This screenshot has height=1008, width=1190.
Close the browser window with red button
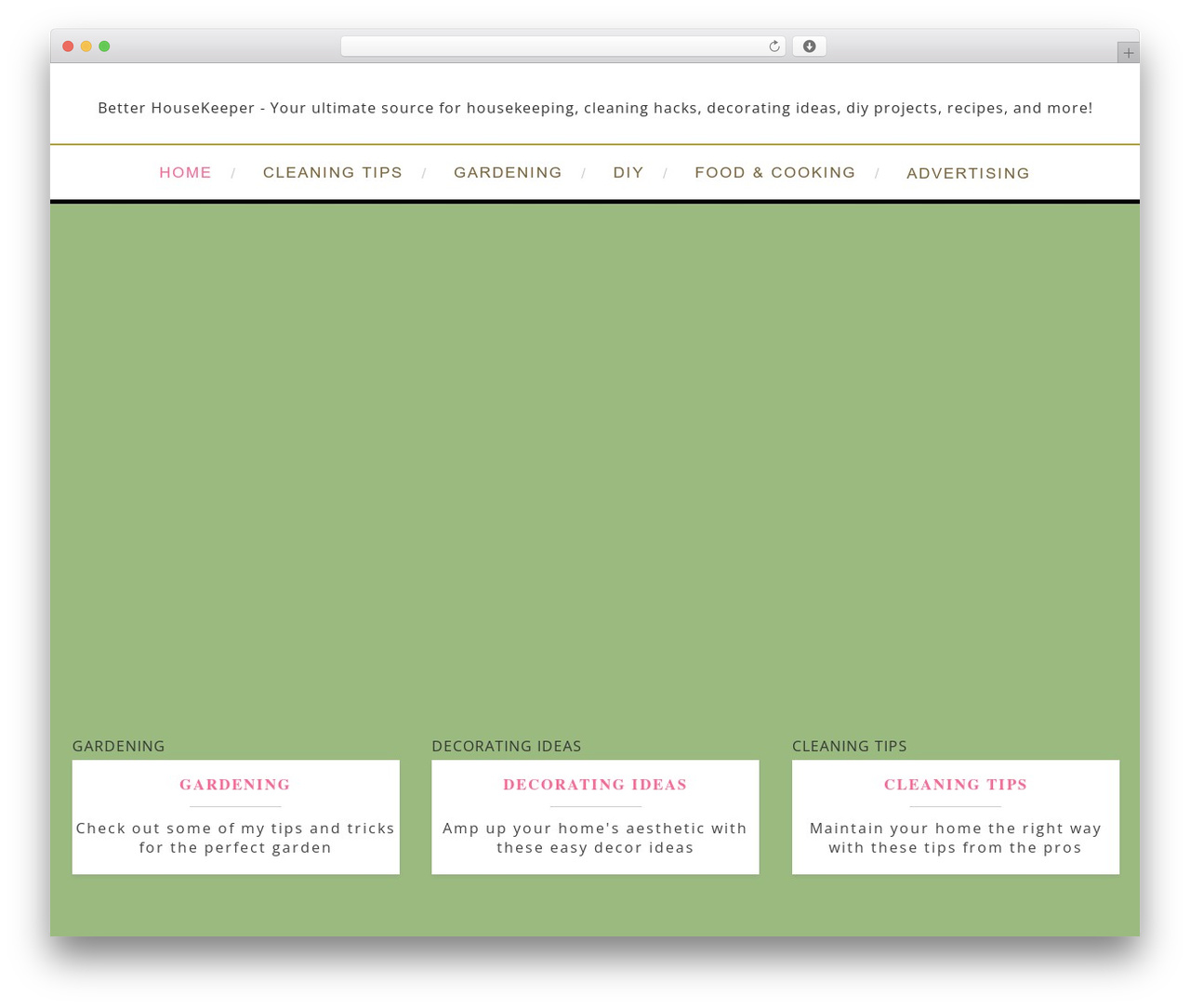(68, 46)
